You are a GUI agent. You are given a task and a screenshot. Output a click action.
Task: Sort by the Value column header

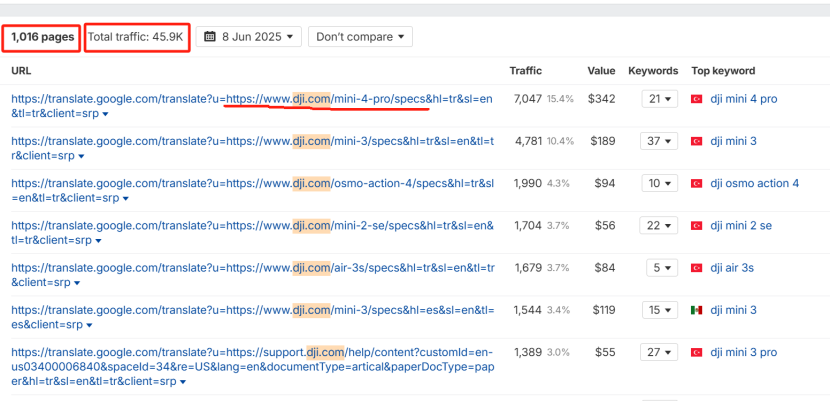pos(601,71)
